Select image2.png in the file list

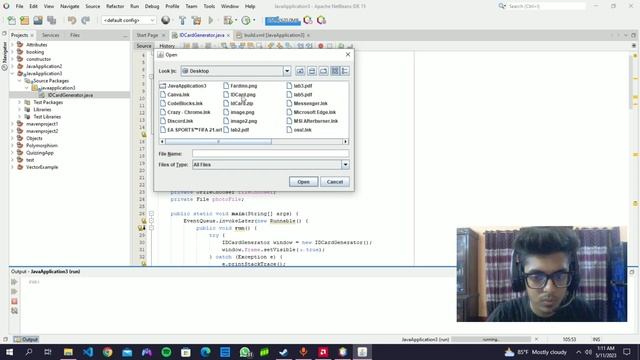(240, 121)
